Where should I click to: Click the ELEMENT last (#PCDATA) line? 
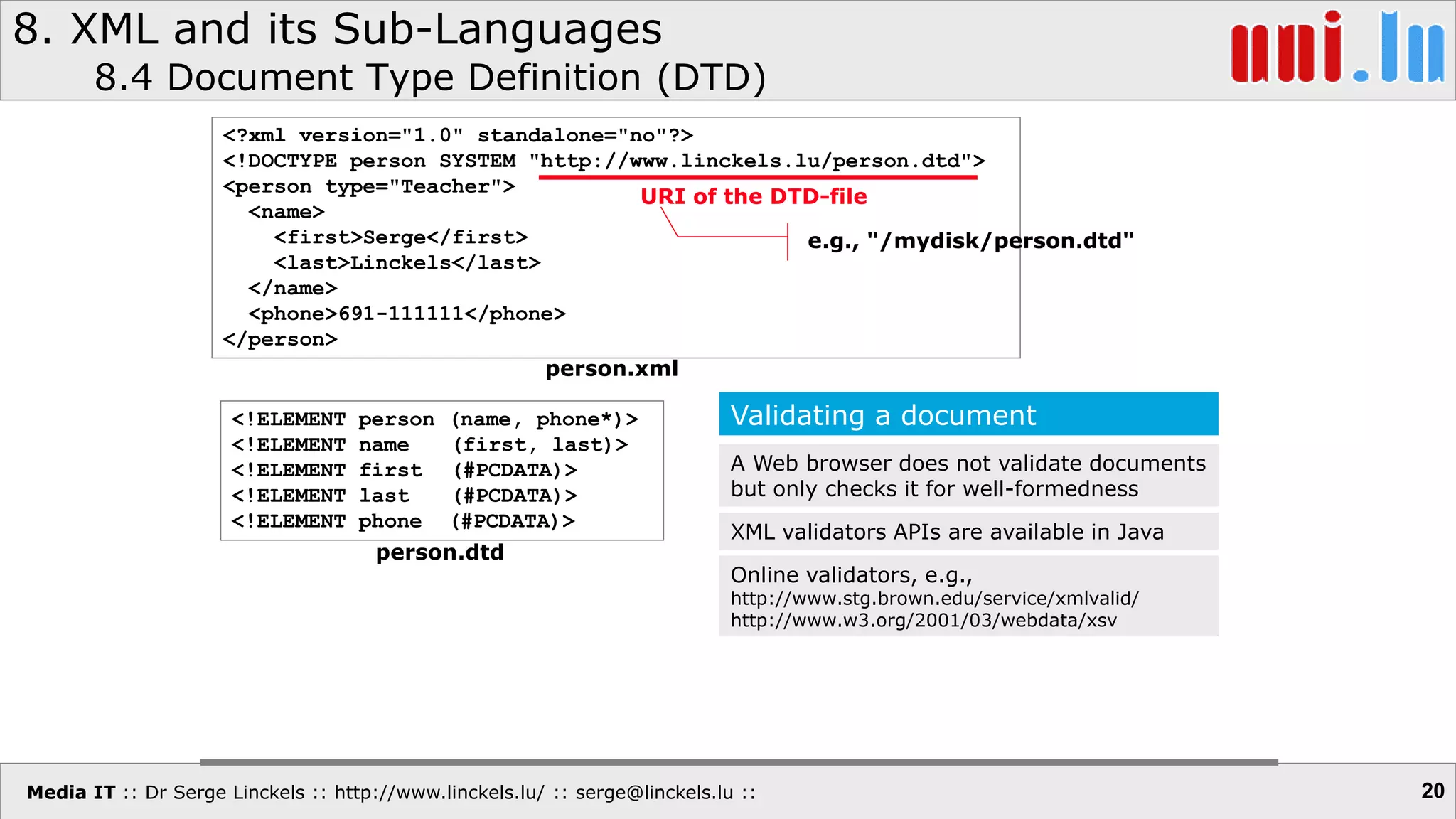[405, 496]
